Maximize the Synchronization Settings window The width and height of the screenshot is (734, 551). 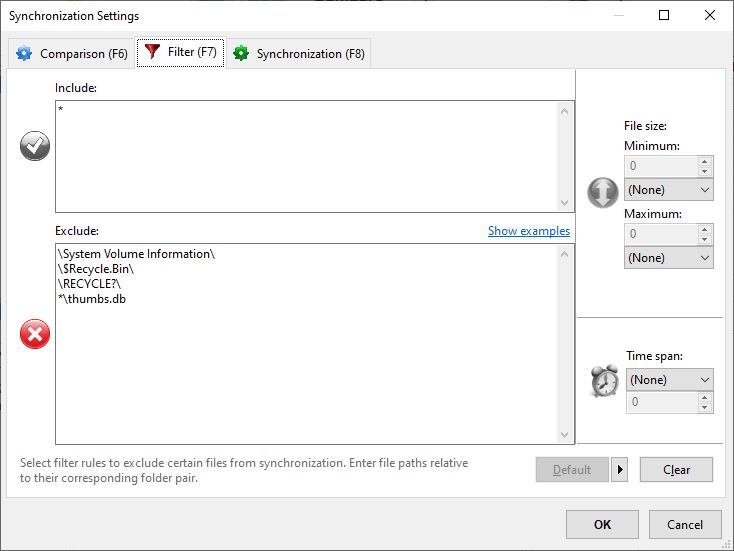tap(664, 16)
